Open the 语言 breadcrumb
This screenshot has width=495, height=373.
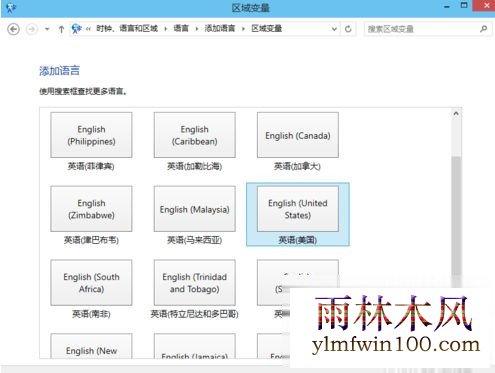click(181, 29)
